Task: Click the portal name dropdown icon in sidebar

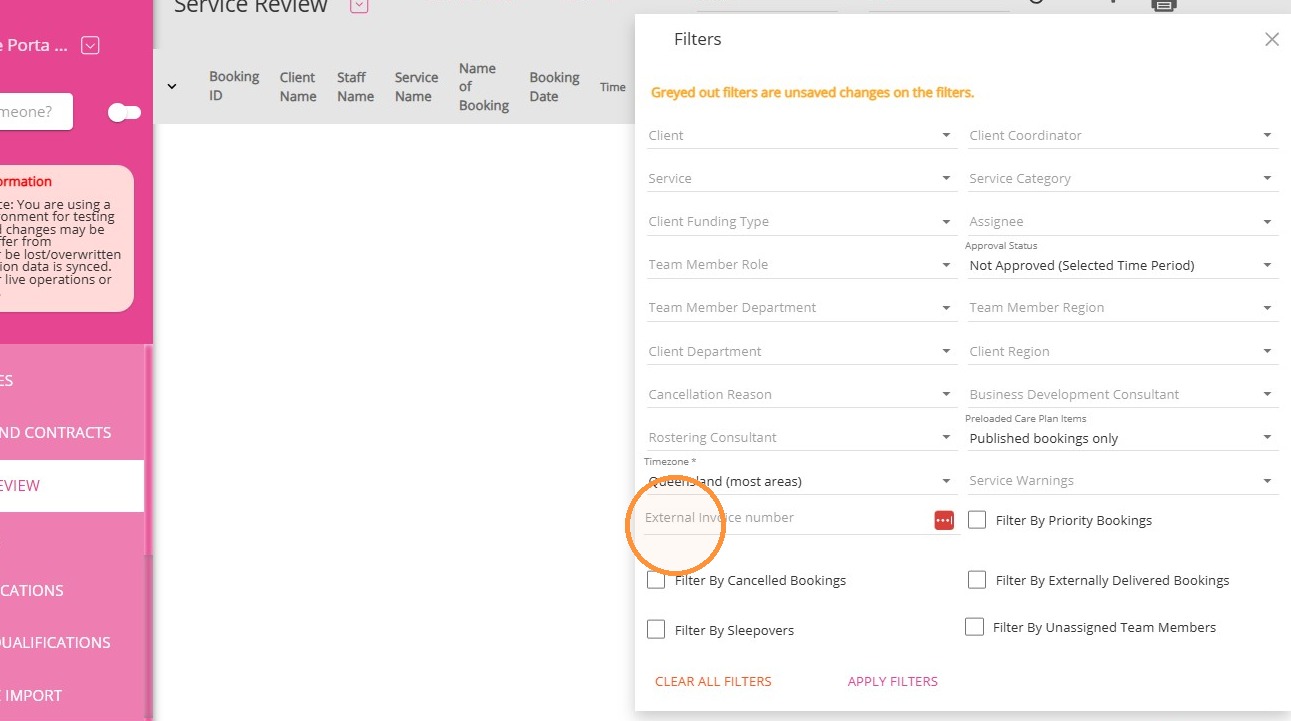Action: [x=90, y=45]
